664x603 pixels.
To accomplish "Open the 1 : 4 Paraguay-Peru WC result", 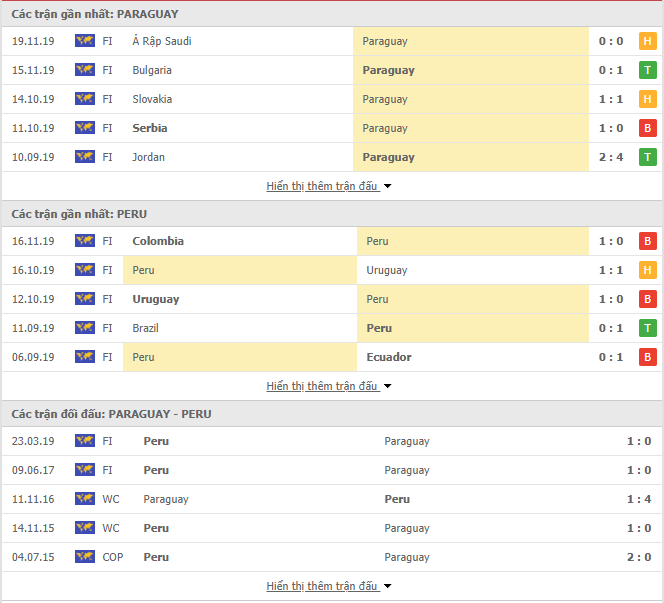I will click(639, 499).
